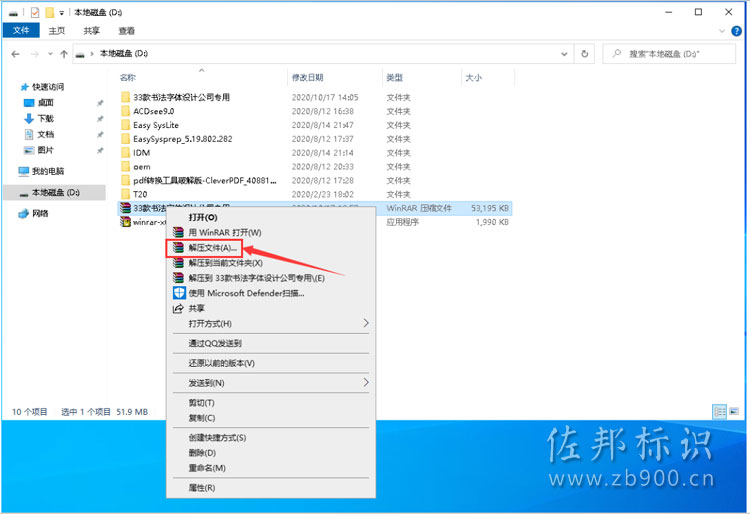Viewport: 750px width, 514px height.
Task: Click the WinRAR icon beside 解压到当前文件夹(X)
Action: (x=178, y=263)
